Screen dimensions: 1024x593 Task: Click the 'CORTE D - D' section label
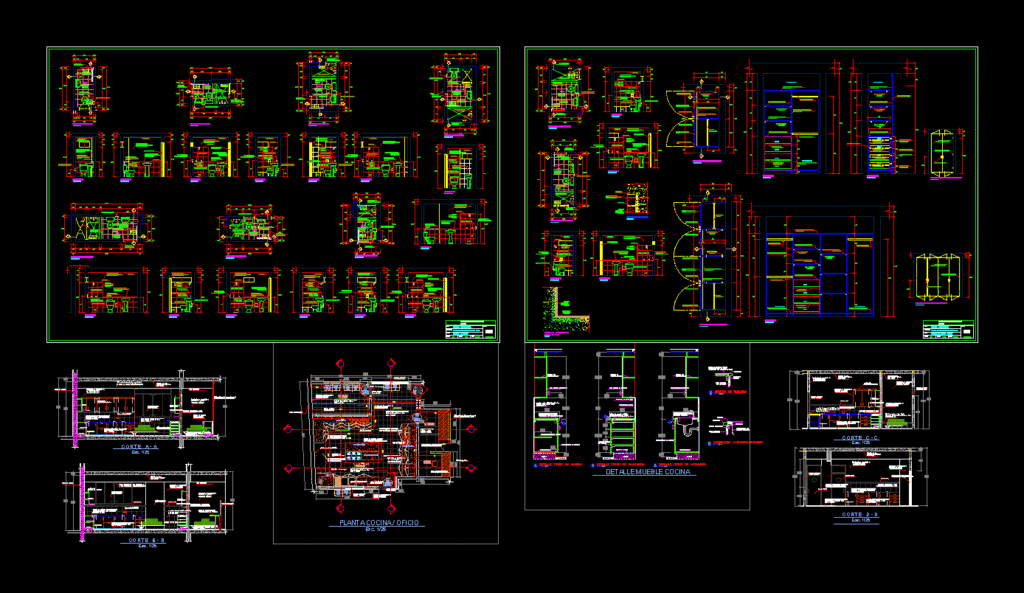(x=859, y=515)
